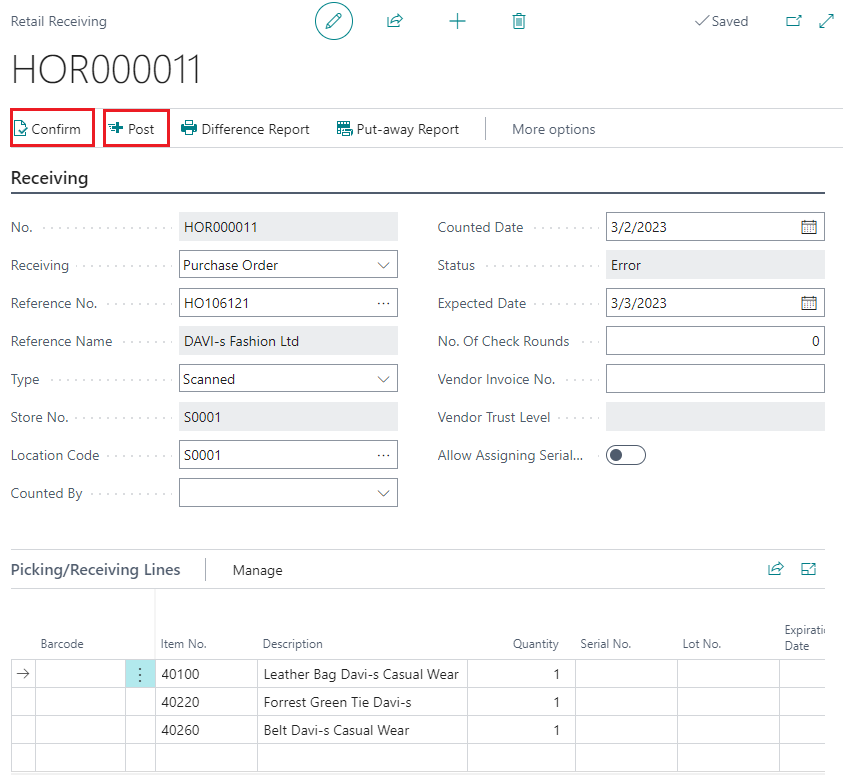Open the Type dropdown showing Scanned

pyautogui.click(x=384, y=379)
